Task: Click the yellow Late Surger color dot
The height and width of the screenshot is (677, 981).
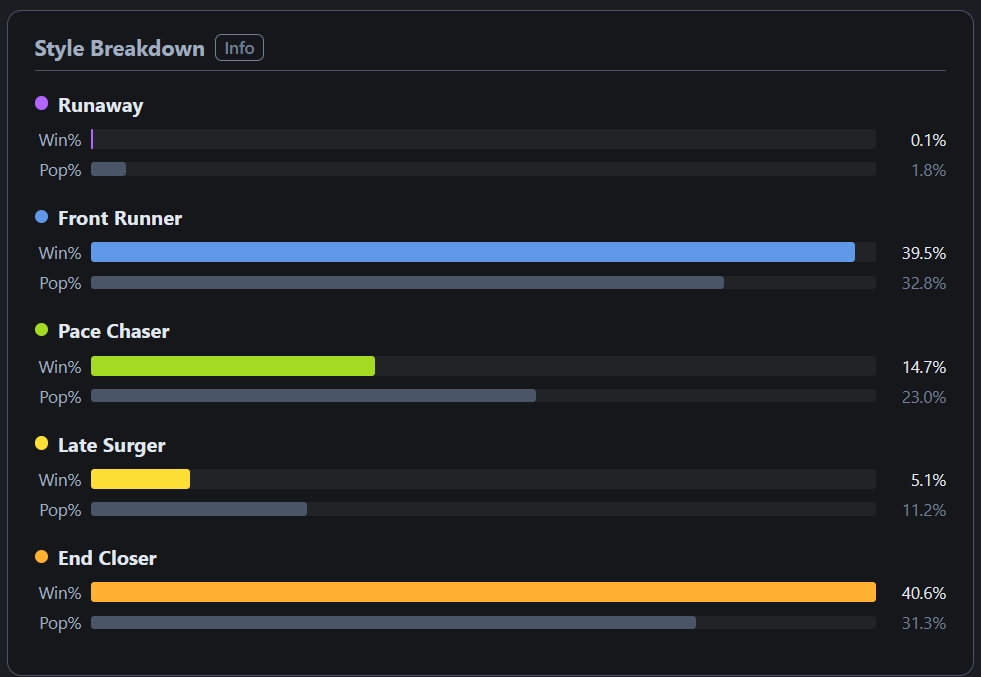Action: click(x=41, y=444)
